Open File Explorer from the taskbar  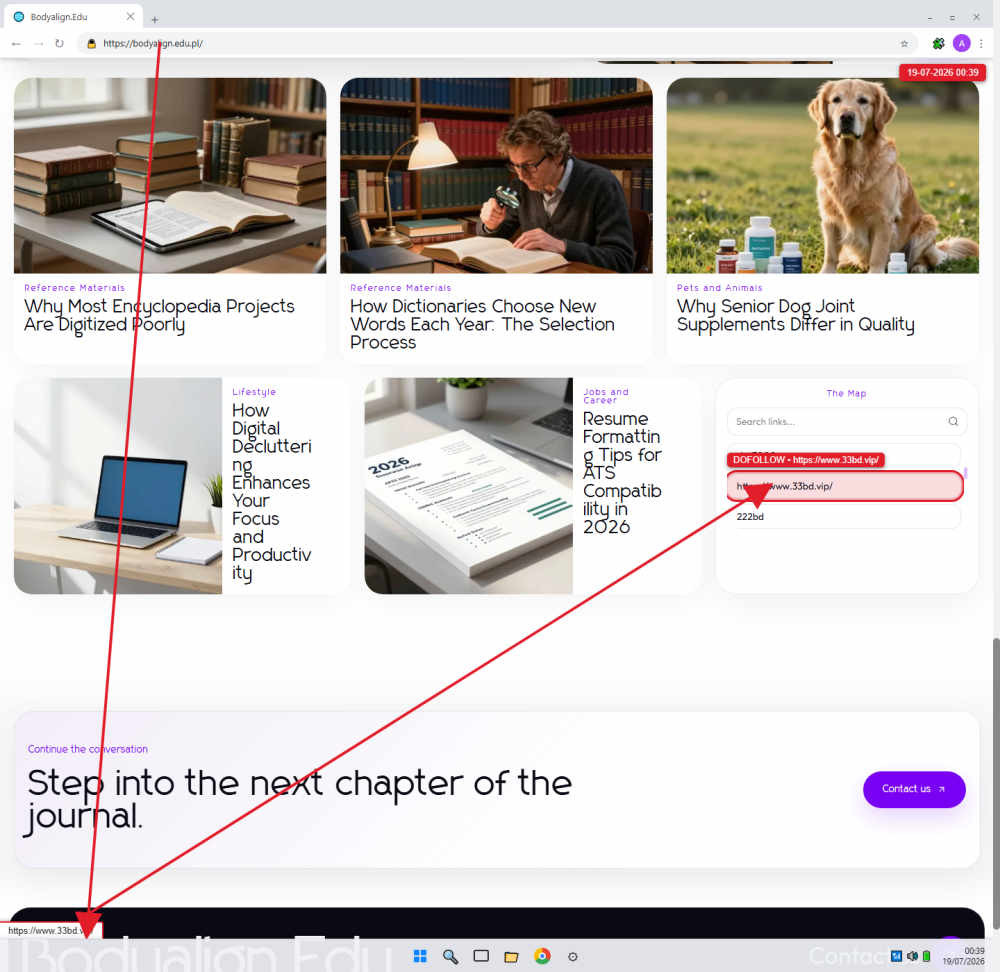(x=511, y=956)
